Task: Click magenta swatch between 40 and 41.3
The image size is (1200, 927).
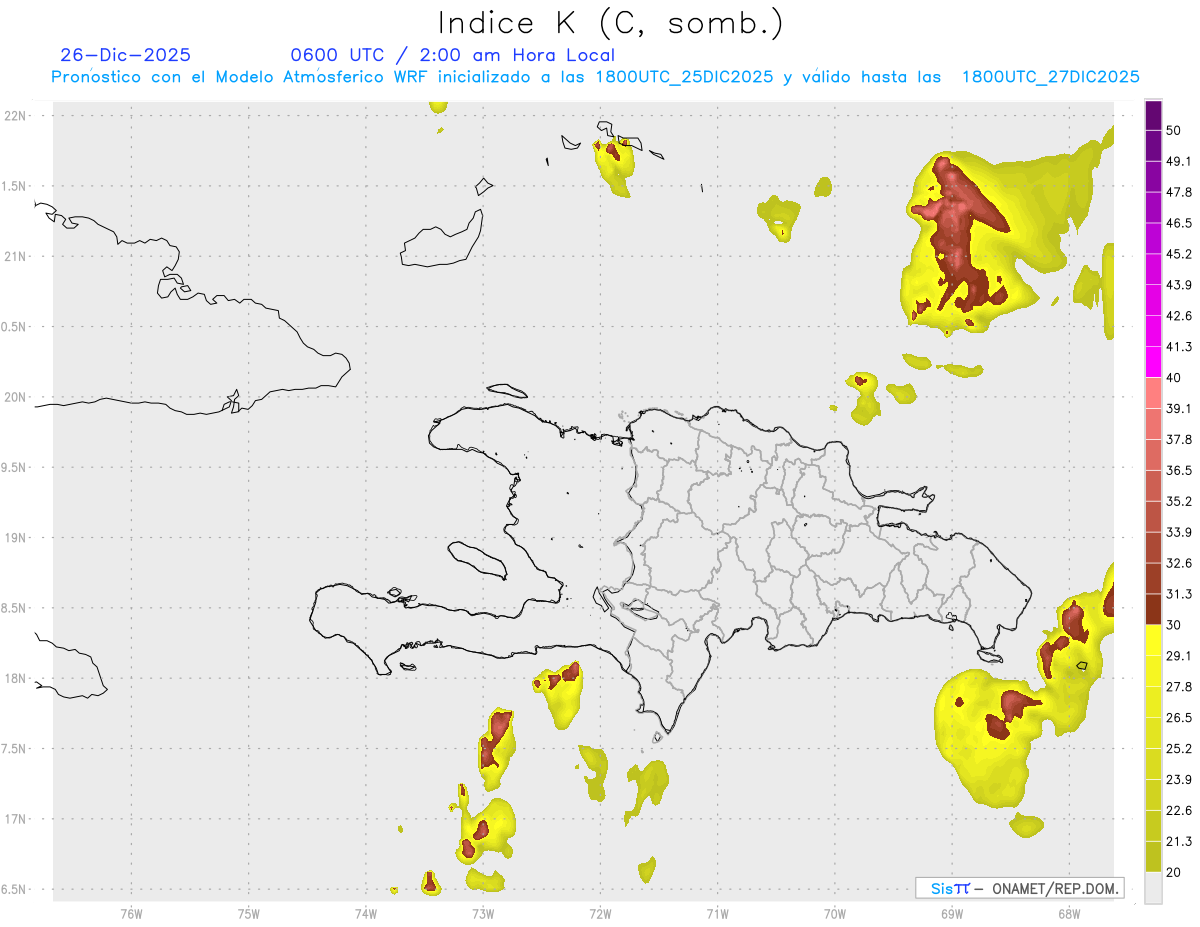Action: tap(1153, 362)
